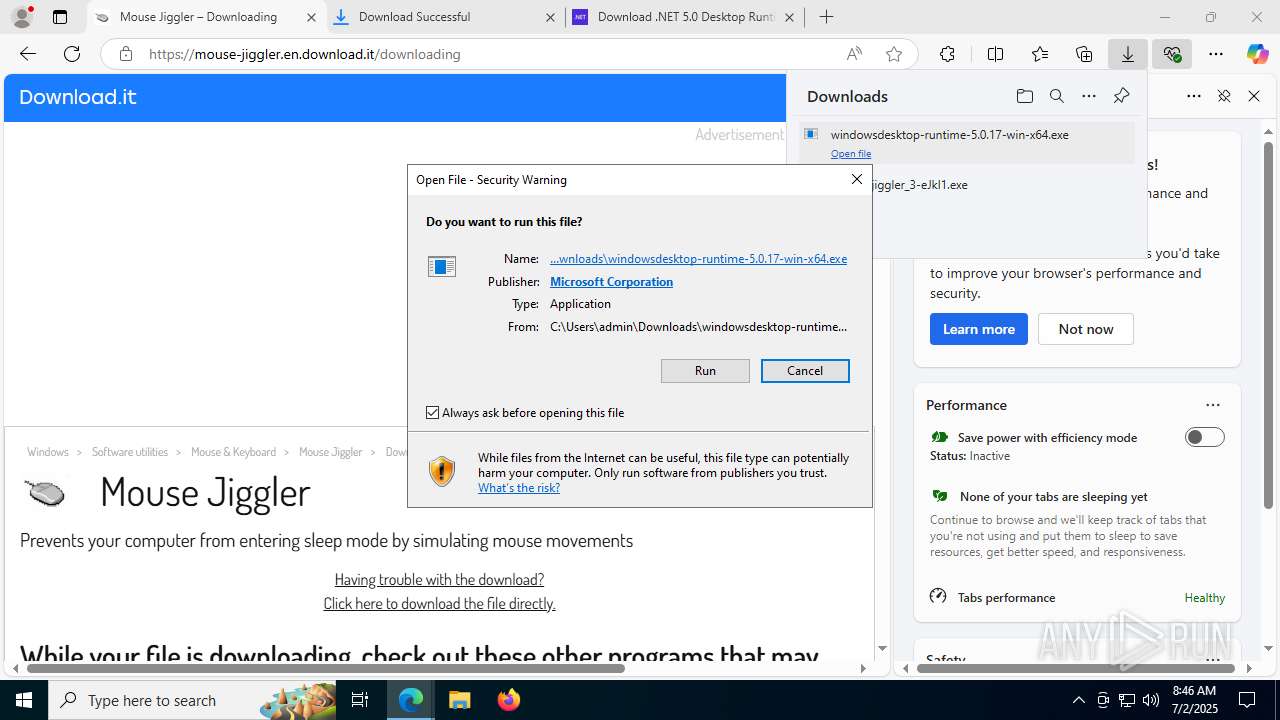Toggle the Split screen icon
This screenshot has height=720, width=1280.
(995, 54)
